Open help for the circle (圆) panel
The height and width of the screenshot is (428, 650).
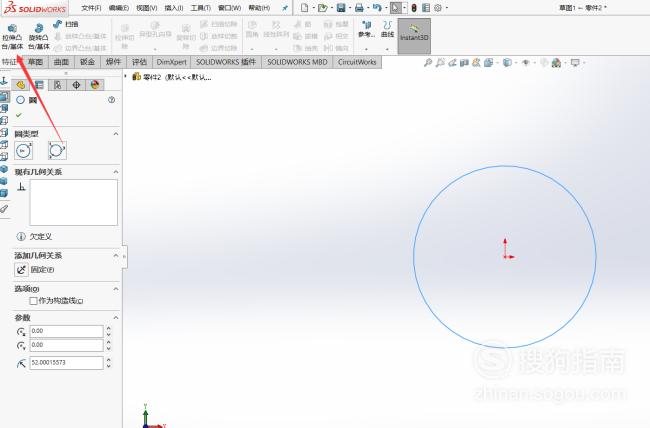pos(112,100)
